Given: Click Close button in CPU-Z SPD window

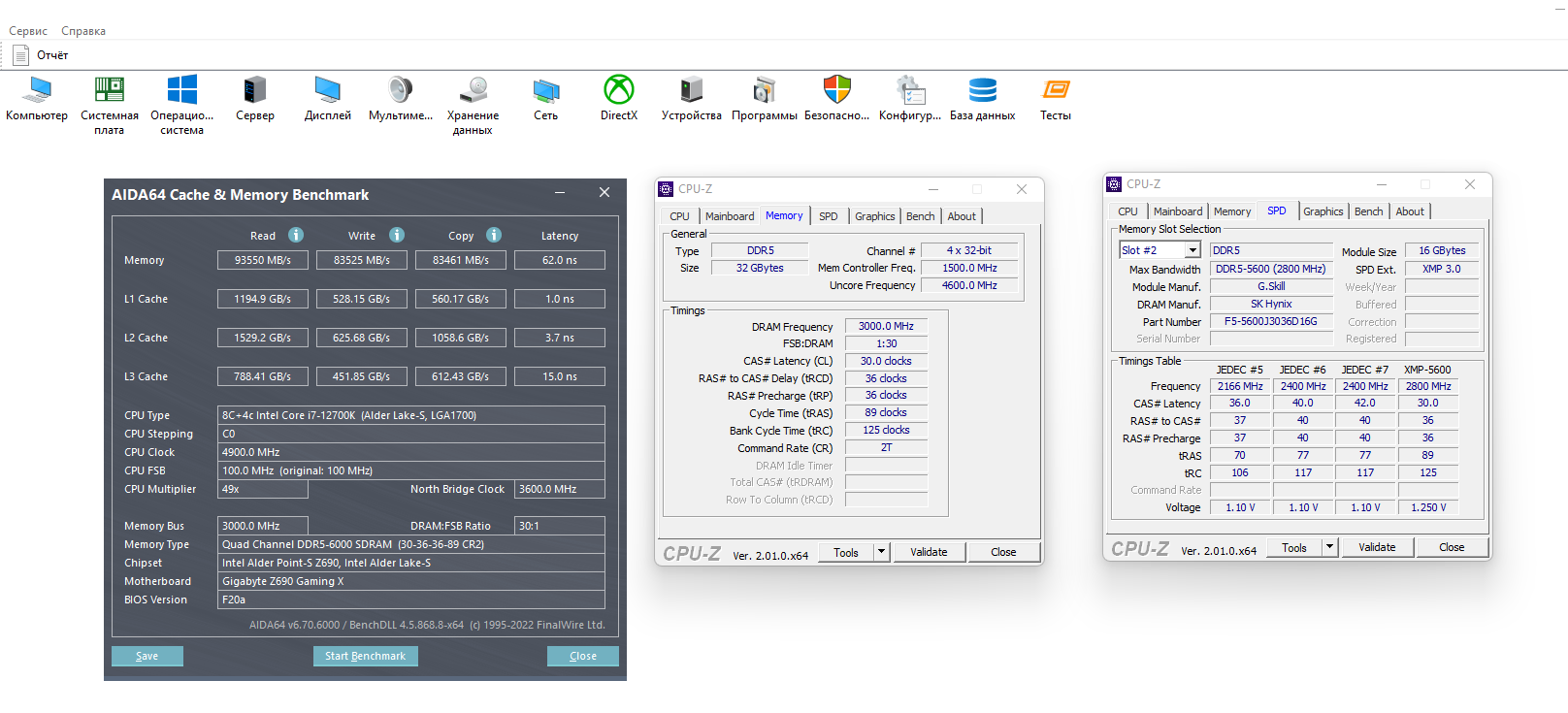Looking at the screenshot, I should point(1452,547).
